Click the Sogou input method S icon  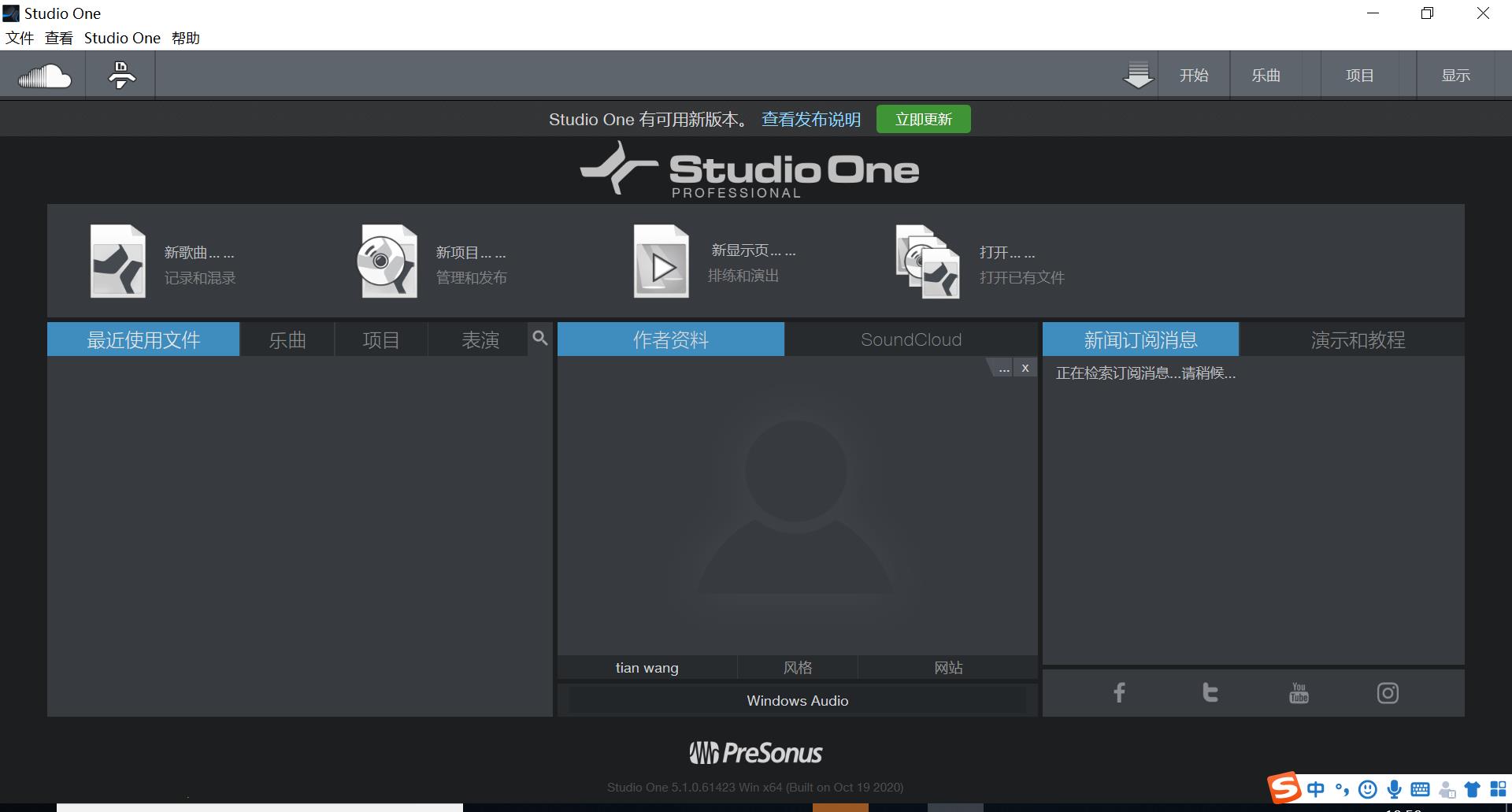click(1284, 788)
